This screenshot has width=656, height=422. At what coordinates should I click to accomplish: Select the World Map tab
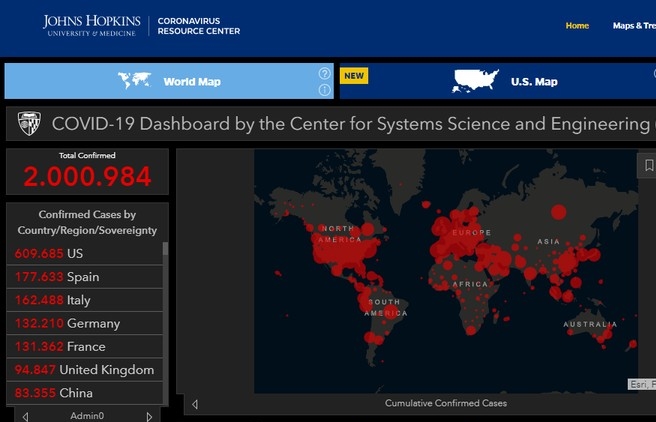pos(169,81)
